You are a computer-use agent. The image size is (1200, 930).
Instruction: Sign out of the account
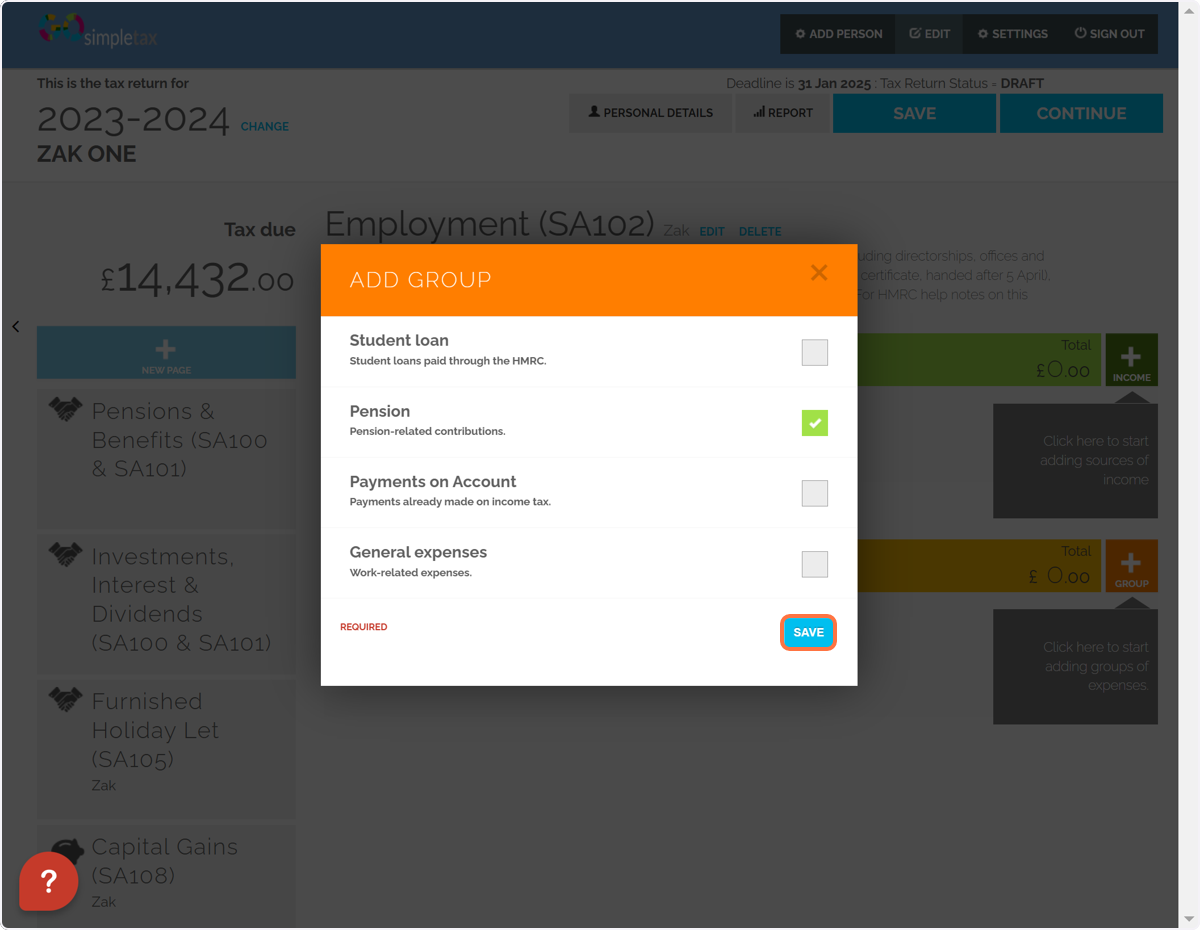pyautogui.click(x=1109, y=34)
